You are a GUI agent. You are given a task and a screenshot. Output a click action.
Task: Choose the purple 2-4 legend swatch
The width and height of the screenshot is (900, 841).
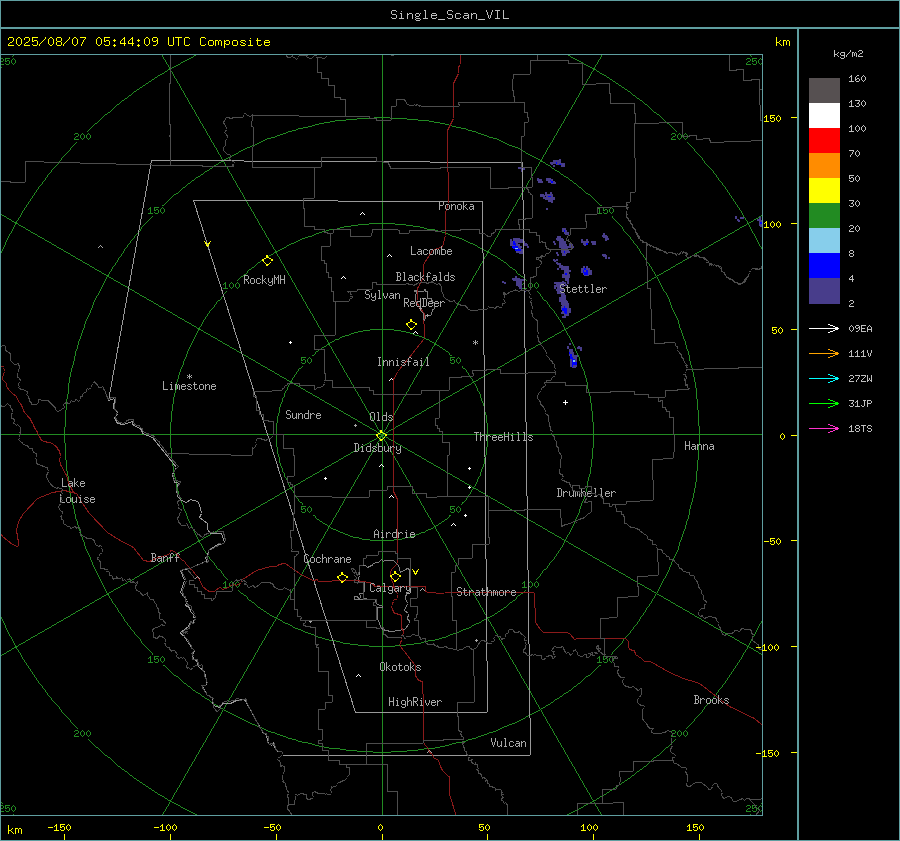824,290
